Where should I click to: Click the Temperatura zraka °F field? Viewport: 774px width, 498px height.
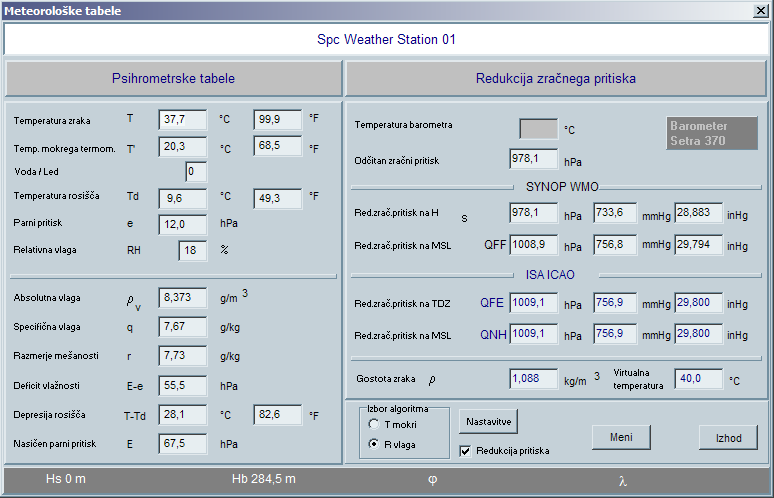(277, 119)
